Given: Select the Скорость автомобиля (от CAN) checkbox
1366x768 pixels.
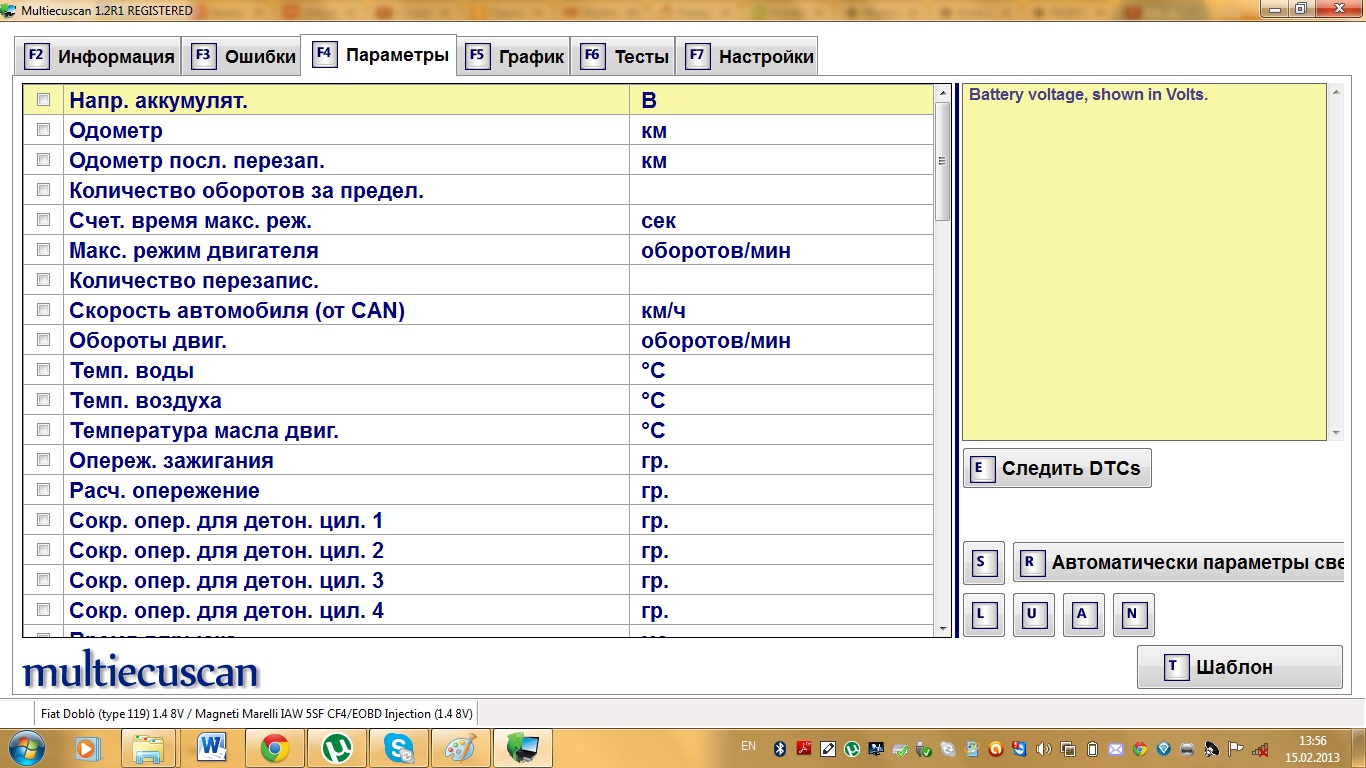Looking at the screenshot, I should point(43,310).
